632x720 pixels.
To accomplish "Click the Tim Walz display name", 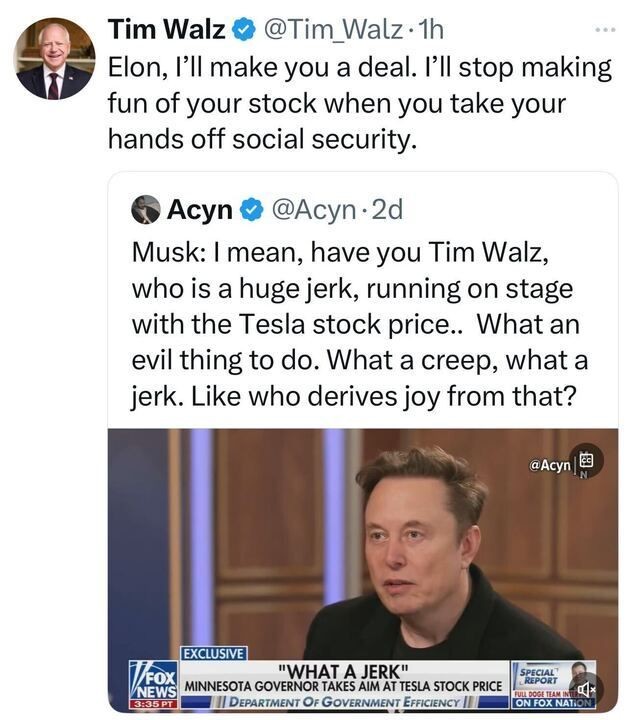I will pyautogui.click(x=167, y=29).
